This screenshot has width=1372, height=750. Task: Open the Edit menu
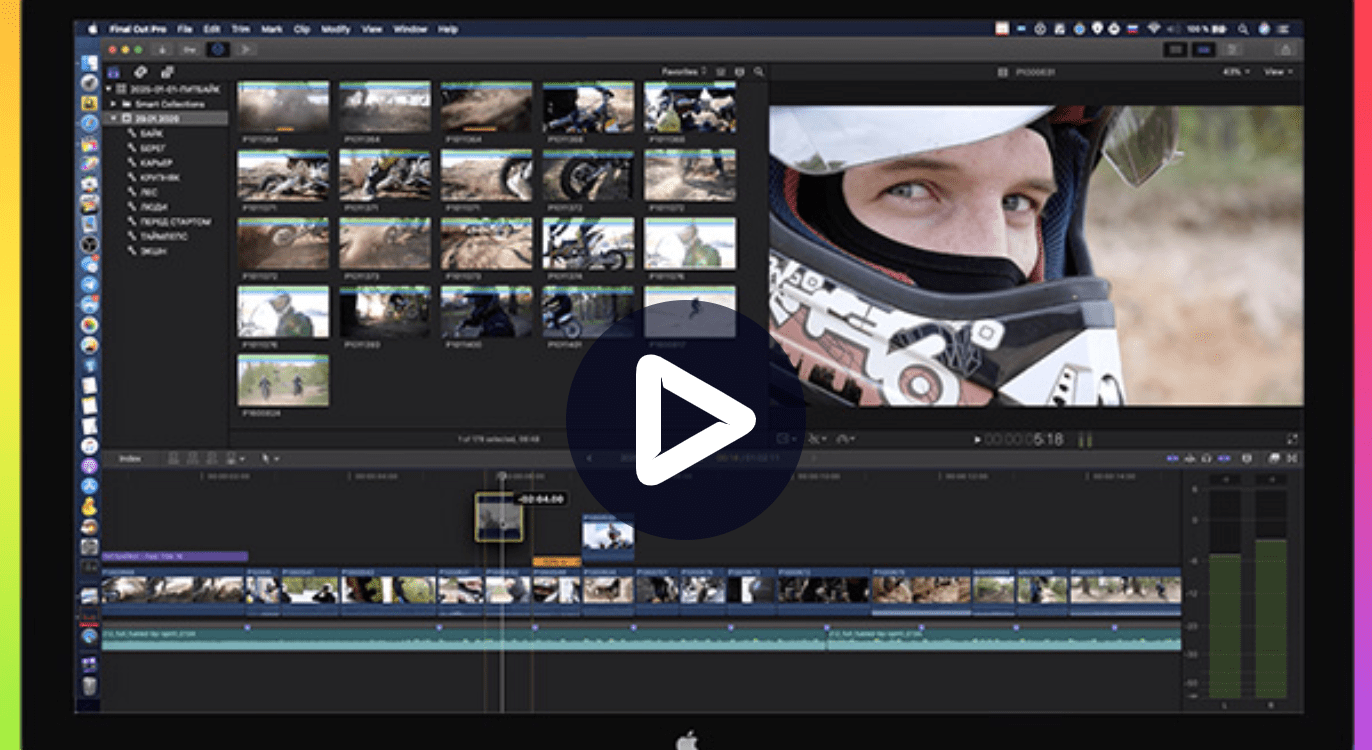(212, 29)
